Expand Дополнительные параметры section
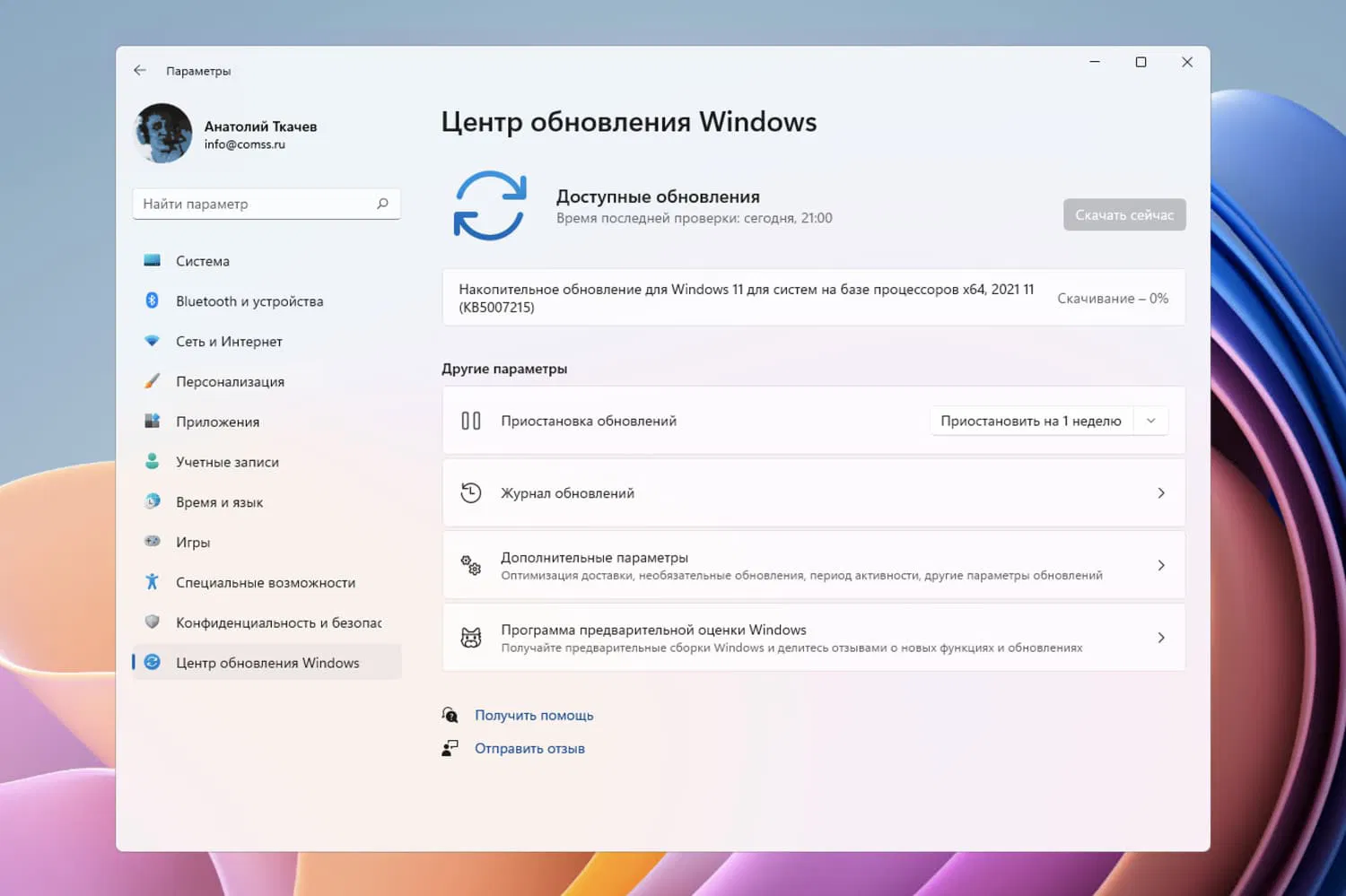Screen dimensions: 1346x896 pos(1161,565)
